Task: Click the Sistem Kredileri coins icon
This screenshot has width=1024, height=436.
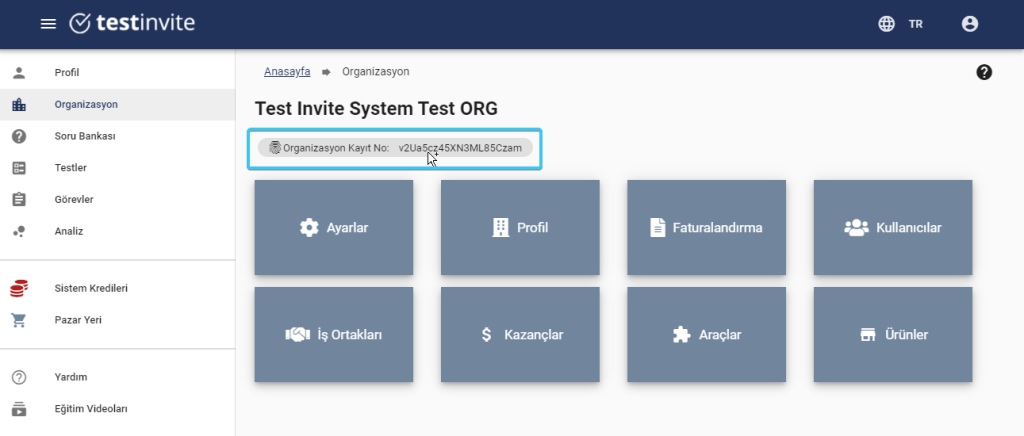Action: pos(19,288)
